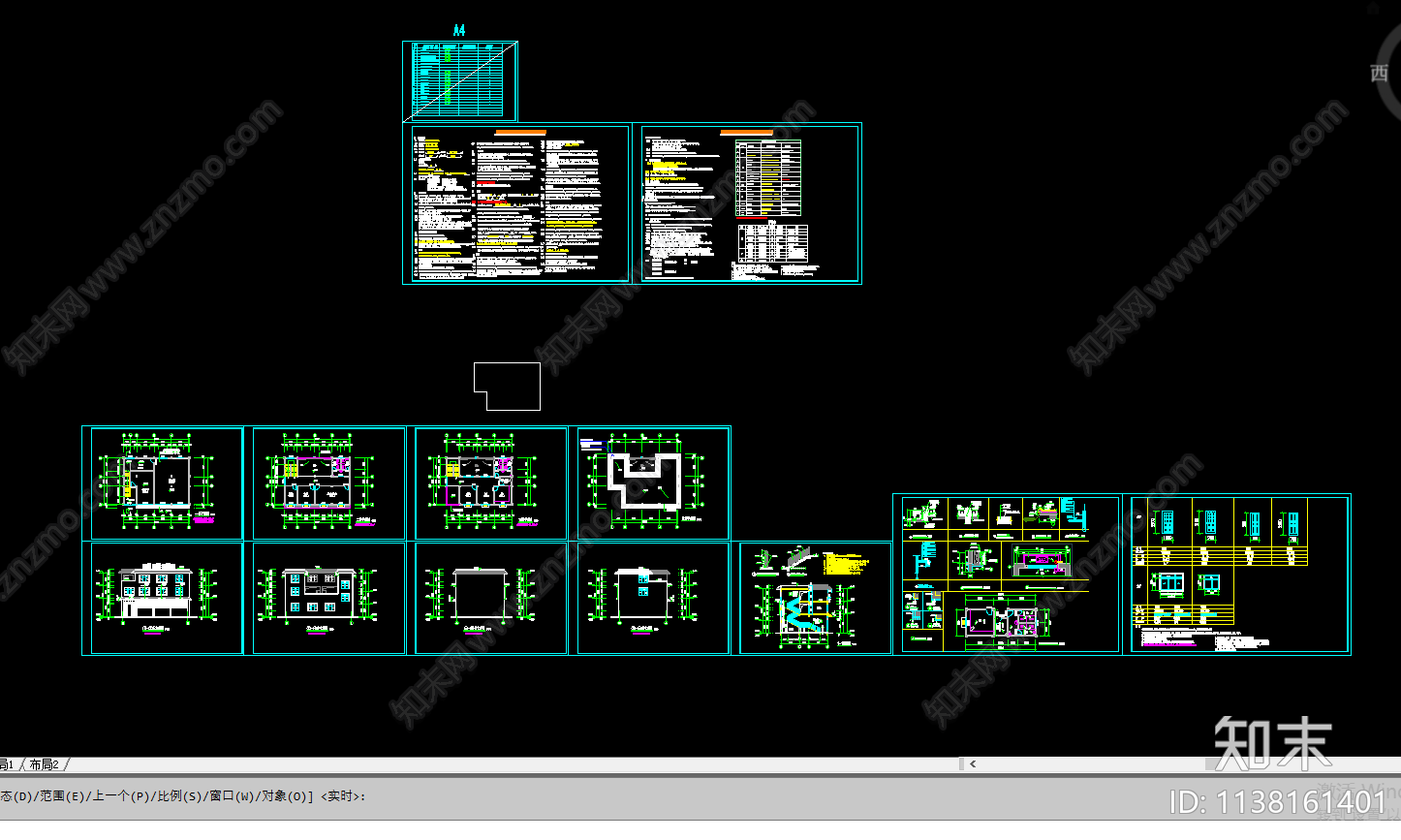Image resolution: width=1401 pixels, height=840 pixels.
Task: Select the cyan A4 label above the drawing list
Action: pos(459,31)
